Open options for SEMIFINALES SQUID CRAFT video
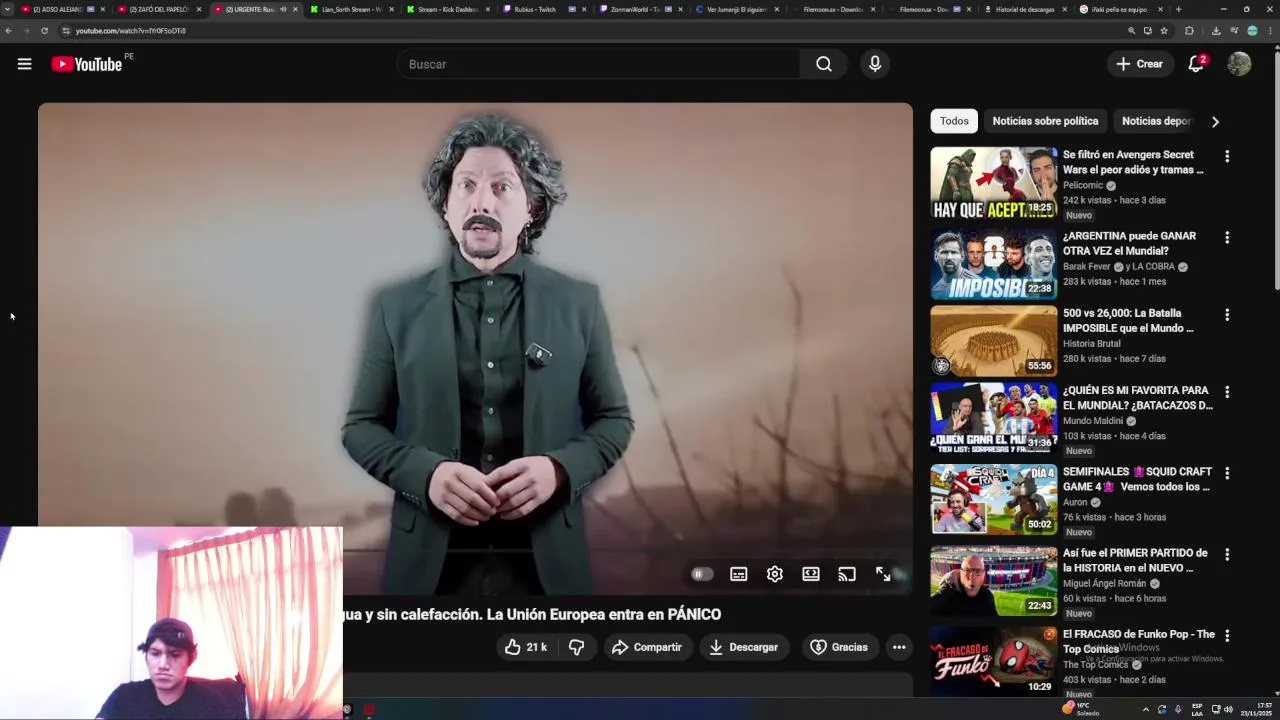The image size is (1280, 720). [1227, 473]
